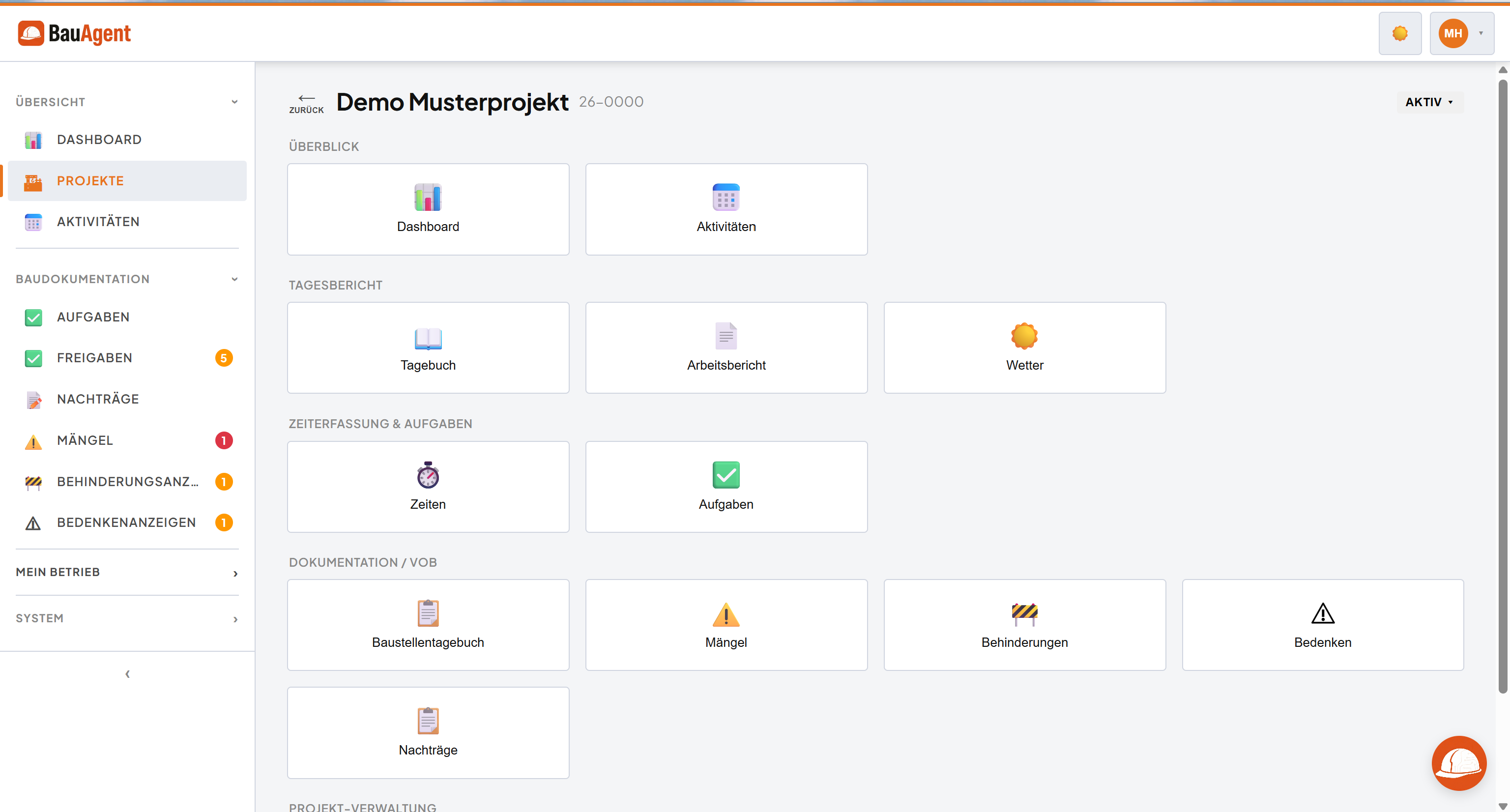Viewport: 1510px width, 812px height.
Task: Switch to Aktivitäten in the sidebar
Action: point(98,221)
